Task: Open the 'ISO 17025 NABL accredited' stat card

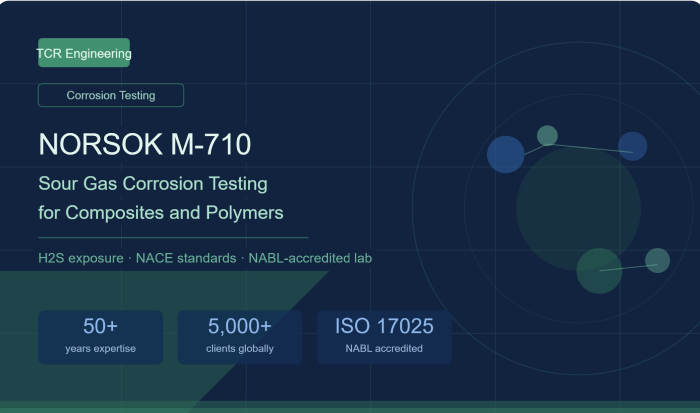Action: click(384, 337)
